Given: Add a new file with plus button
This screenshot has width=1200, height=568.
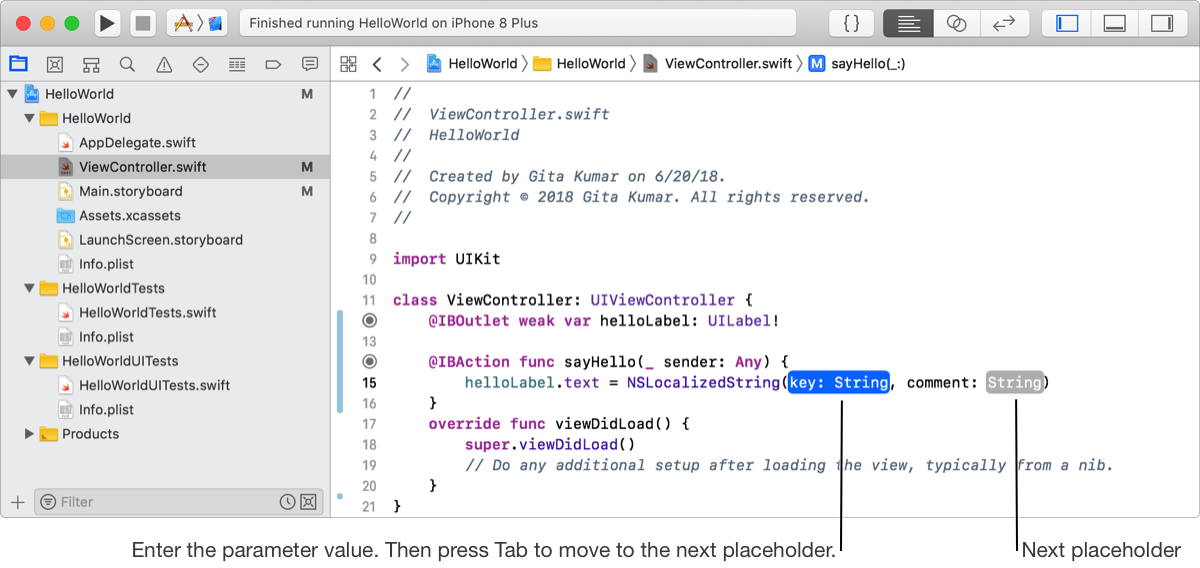Looking at the screenshot, I should point(17,502).
